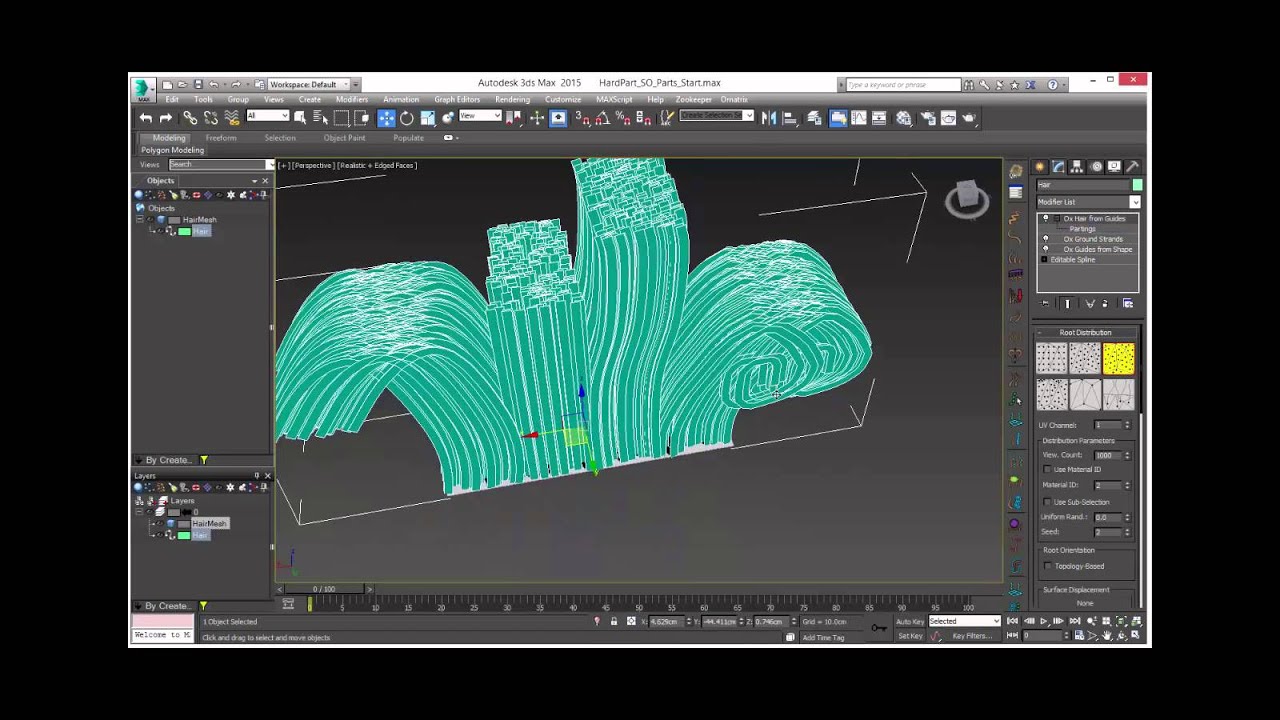Viewport: 1280px width, 720px height.
Task: Click the Key Filters button
Action: (971, 636)
